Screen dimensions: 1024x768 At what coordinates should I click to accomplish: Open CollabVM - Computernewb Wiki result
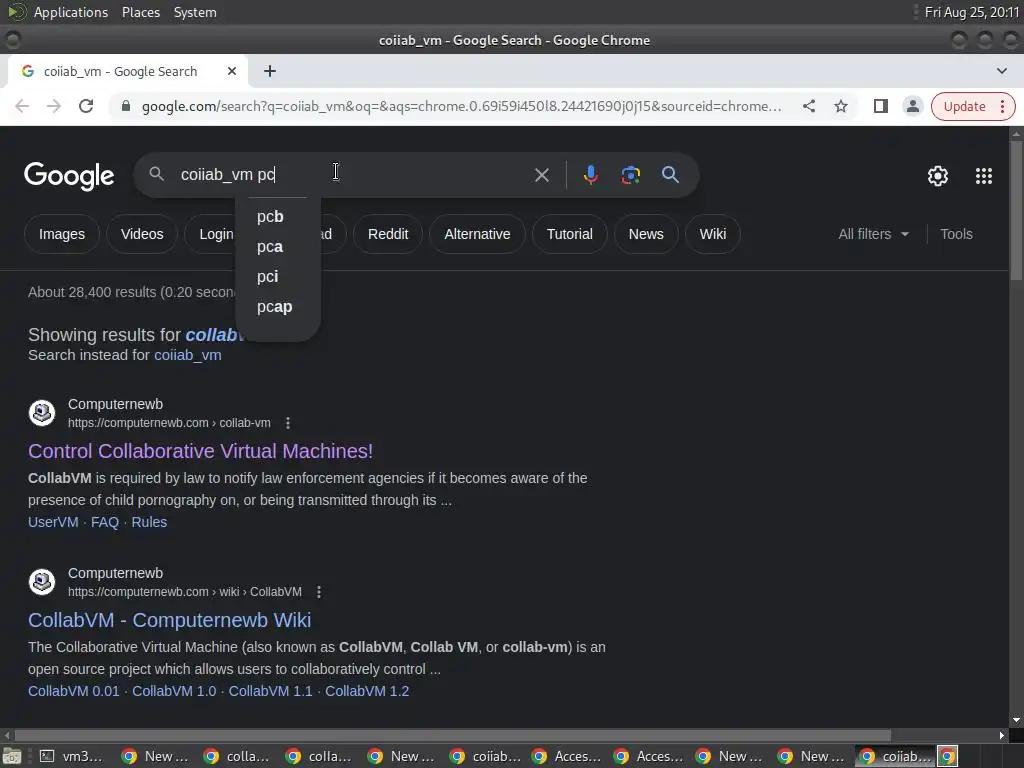click(x=170, y=620)
